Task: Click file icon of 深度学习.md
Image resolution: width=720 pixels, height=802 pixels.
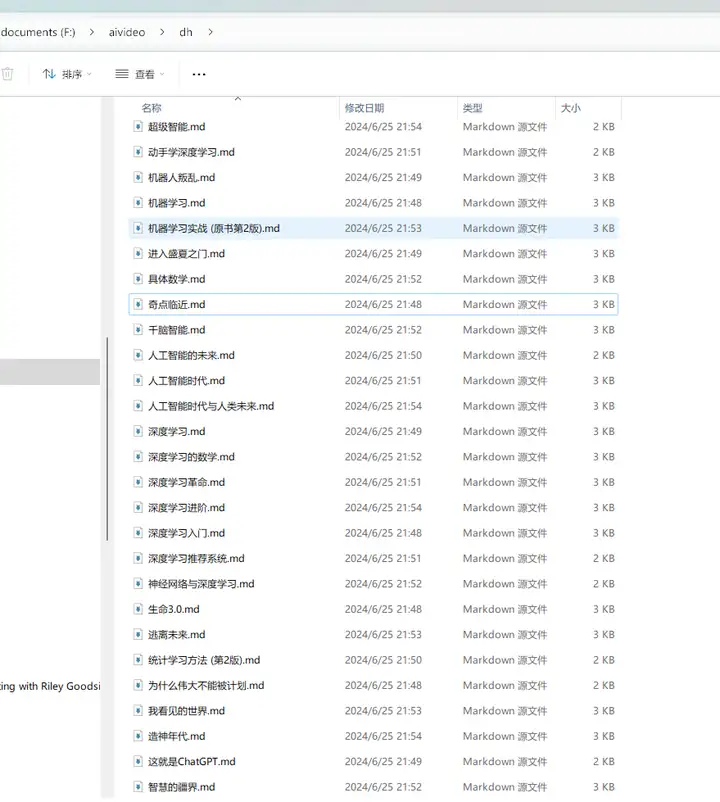Action: [138, 431]
